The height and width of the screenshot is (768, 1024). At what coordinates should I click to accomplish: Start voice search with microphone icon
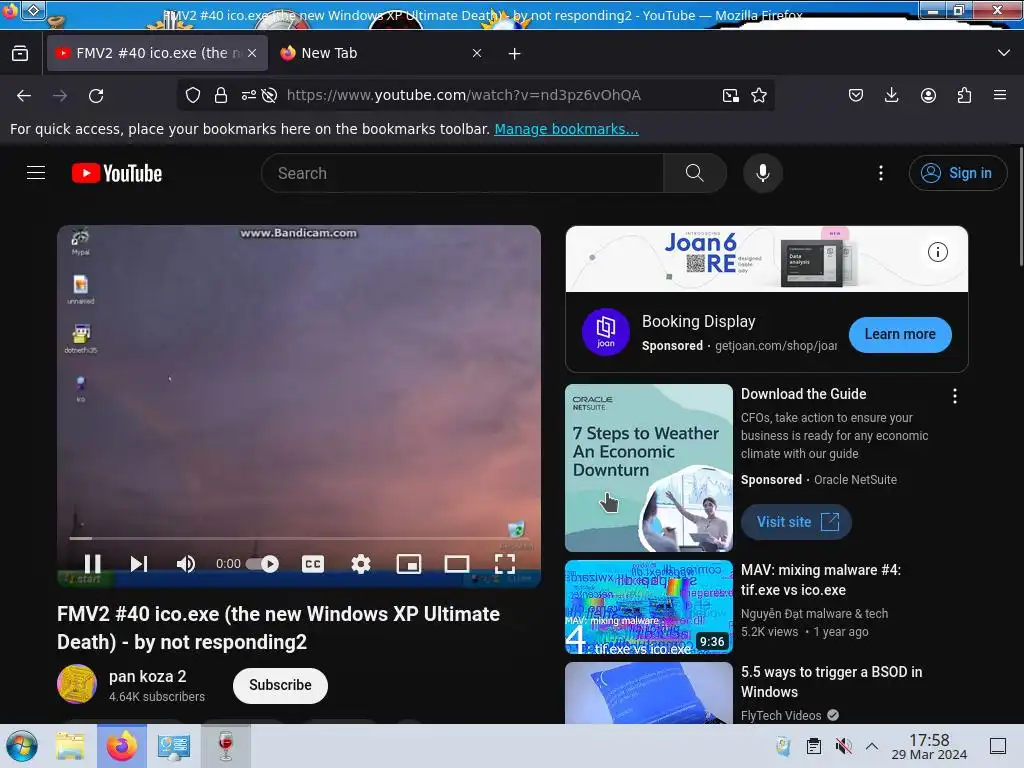[762, 173]
